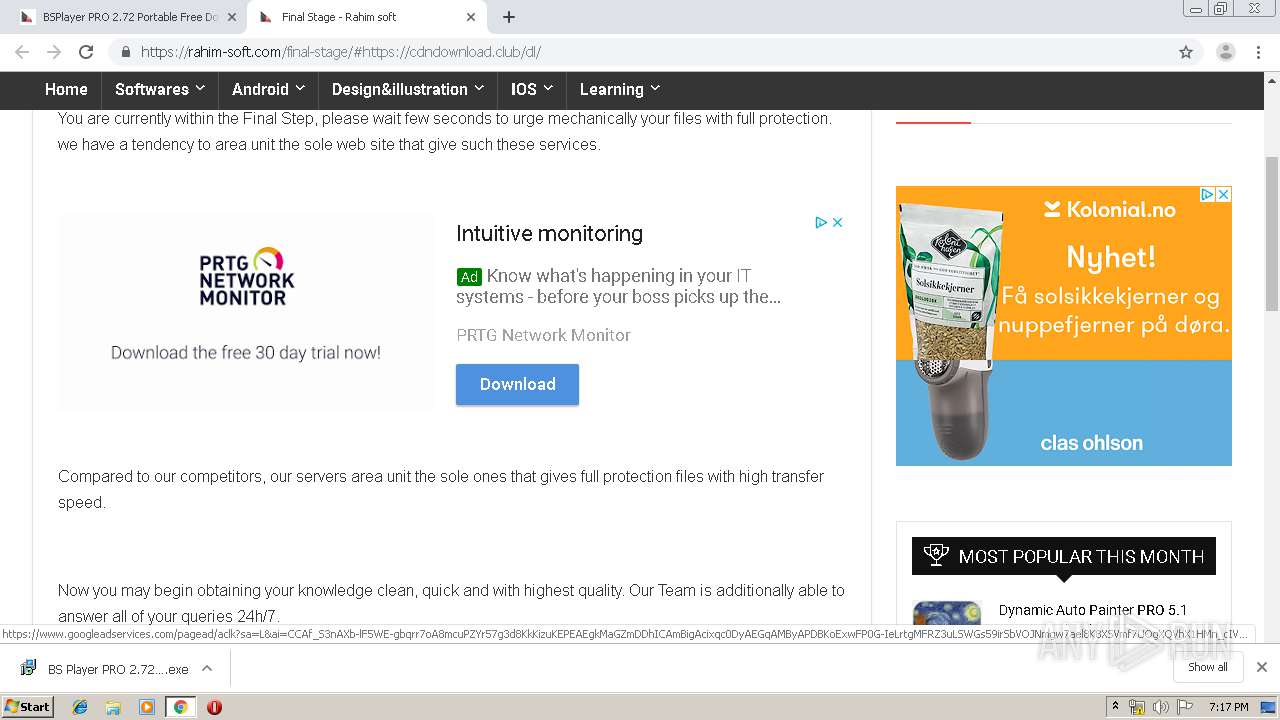Click Show all downloads button
The image size is (1280, 720).
pyautogui.click(x=1207, y=667)
